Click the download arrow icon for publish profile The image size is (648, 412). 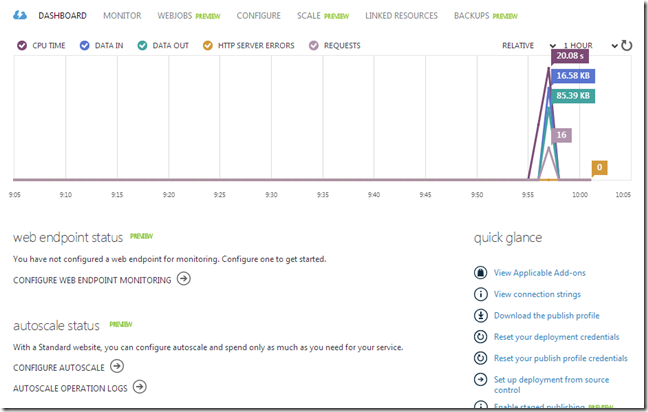[480, 316]
